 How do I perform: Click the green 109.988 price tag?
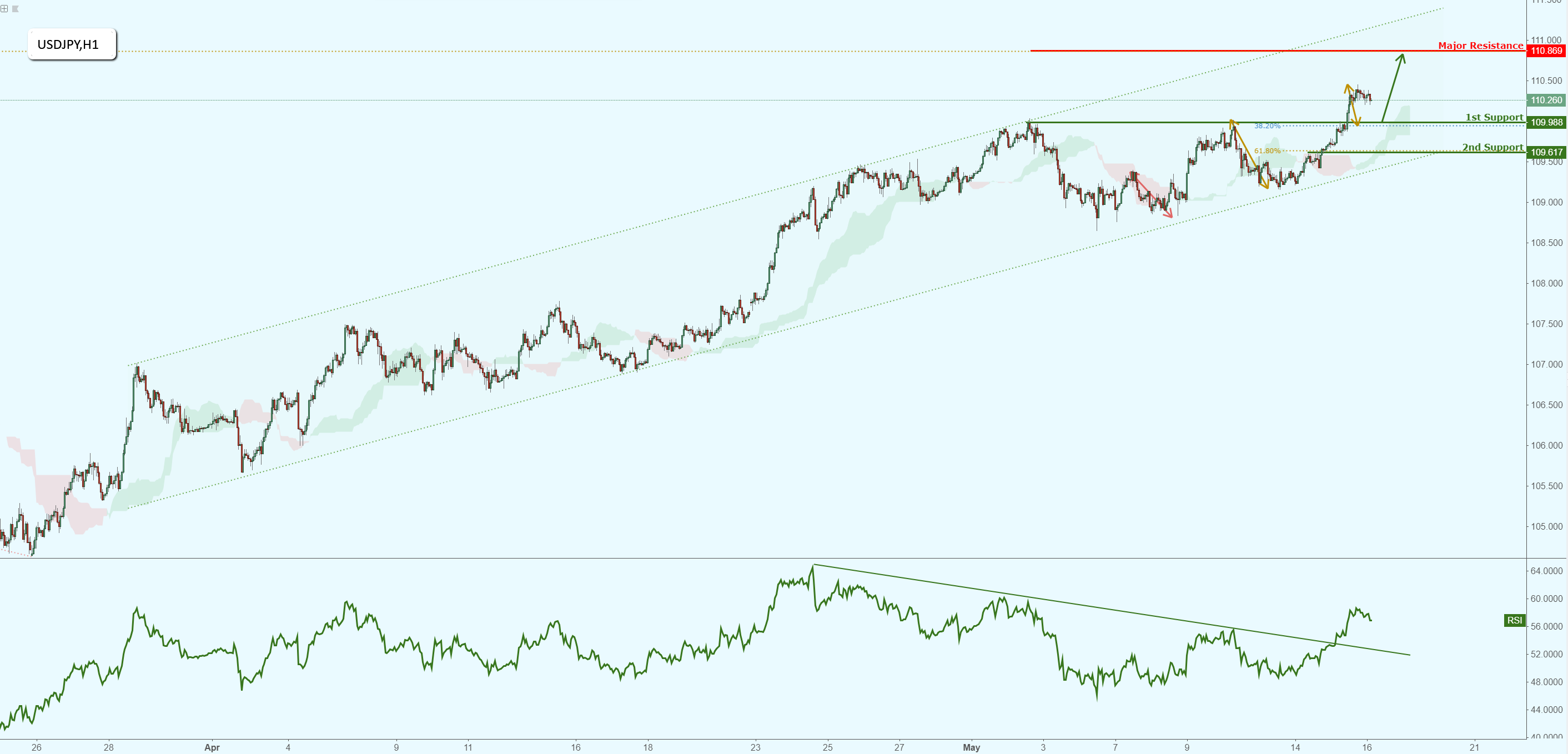(x=1546, y=122)
